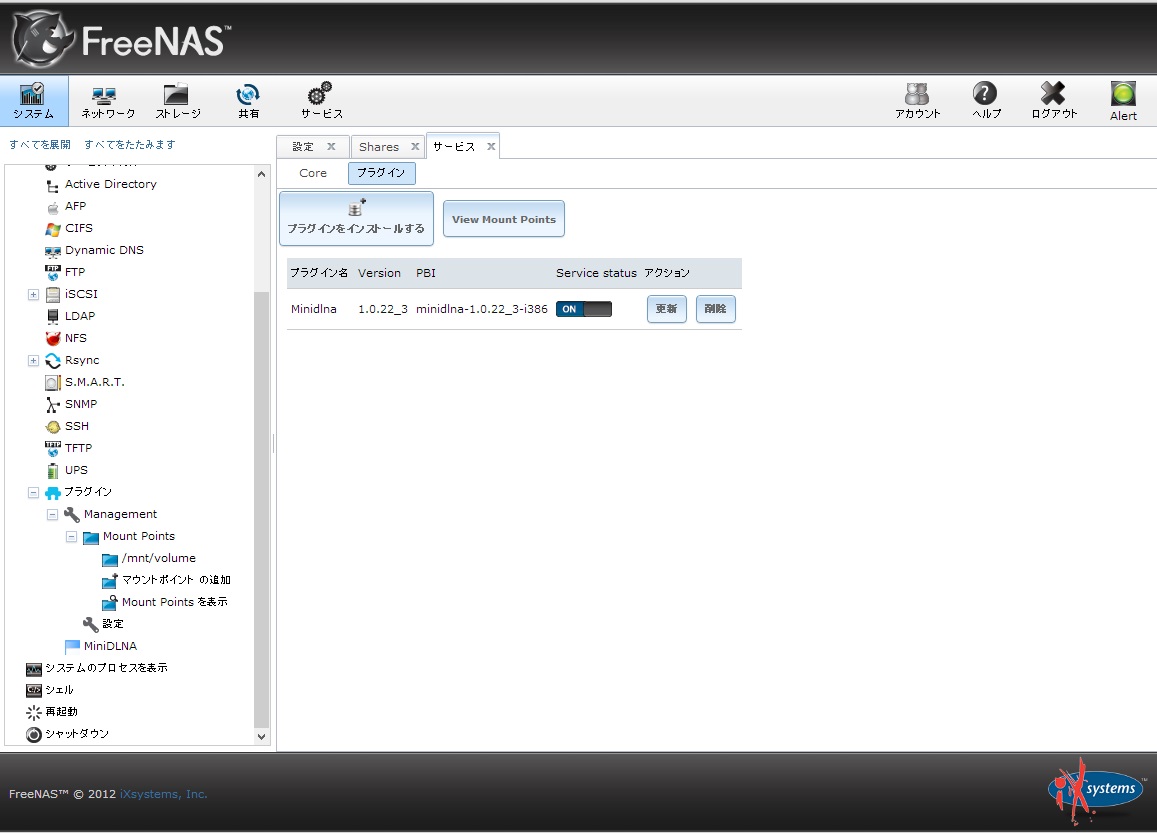Open the サービス gears icon
This screenshot has height=833, width=1157.
point(321,101)
